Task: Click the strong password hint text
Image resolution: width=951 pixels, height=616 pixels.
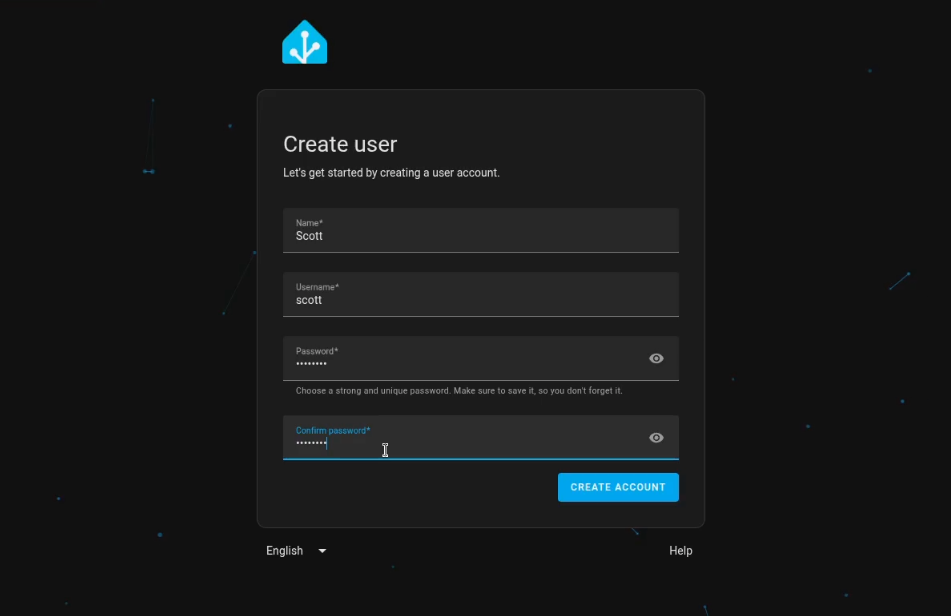Action: pyautogui.click(x=459, y=390)
